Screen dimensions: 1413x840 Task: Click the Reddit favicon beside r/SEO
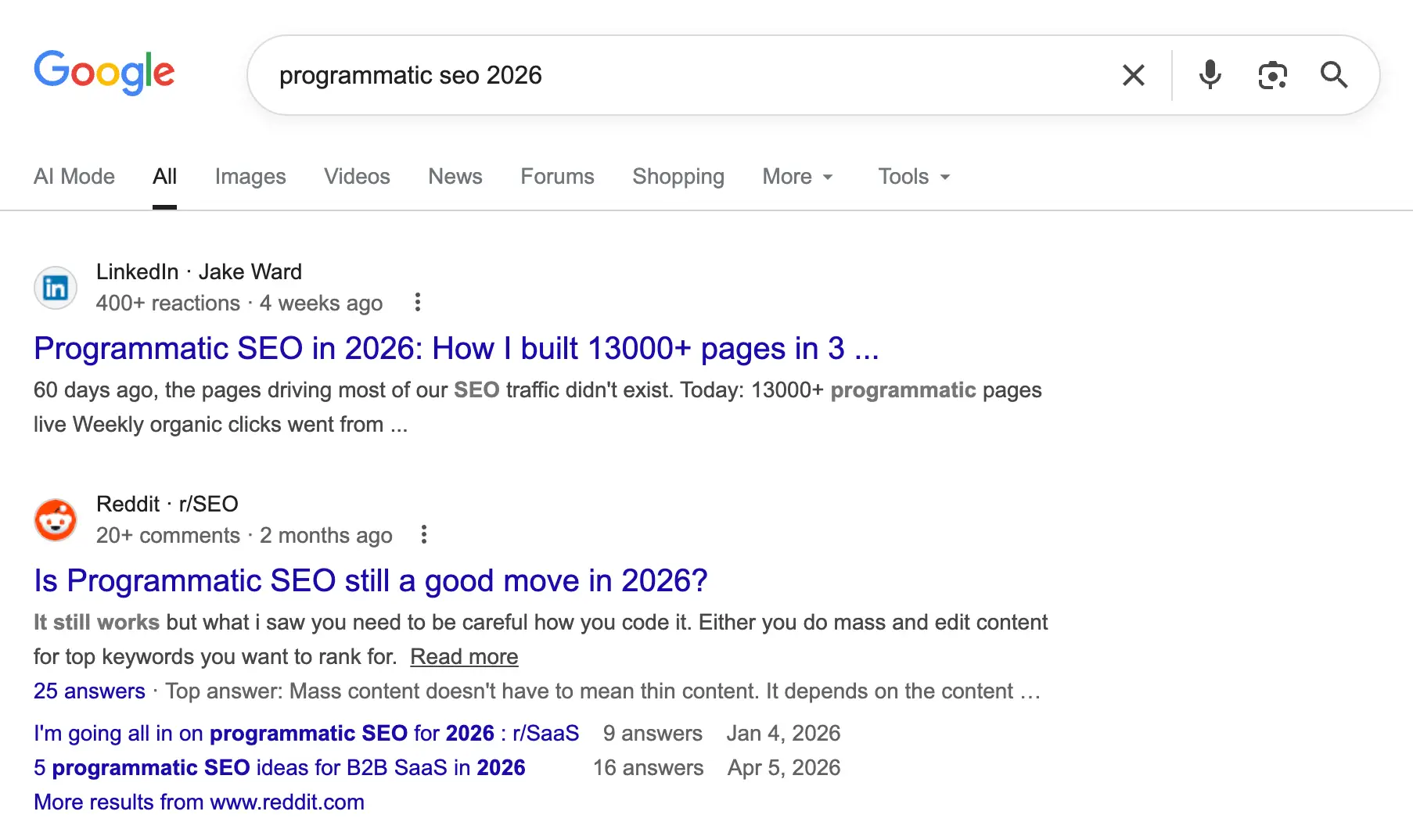pyautogui.click(x=56, y=520)
